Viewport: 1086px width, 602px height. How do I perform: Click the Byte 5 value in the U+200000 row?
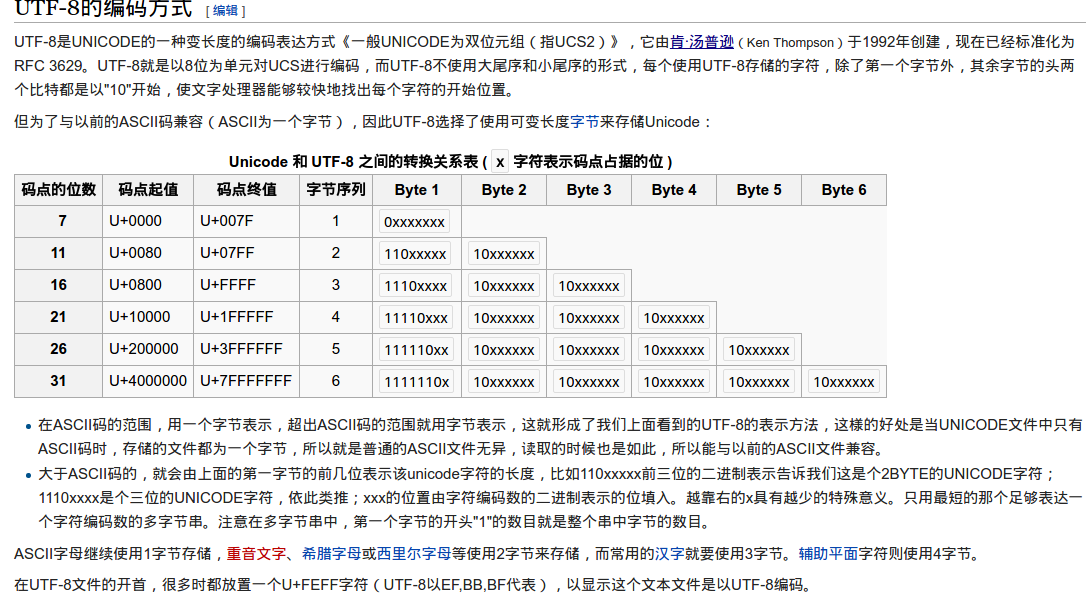point(758,350)
